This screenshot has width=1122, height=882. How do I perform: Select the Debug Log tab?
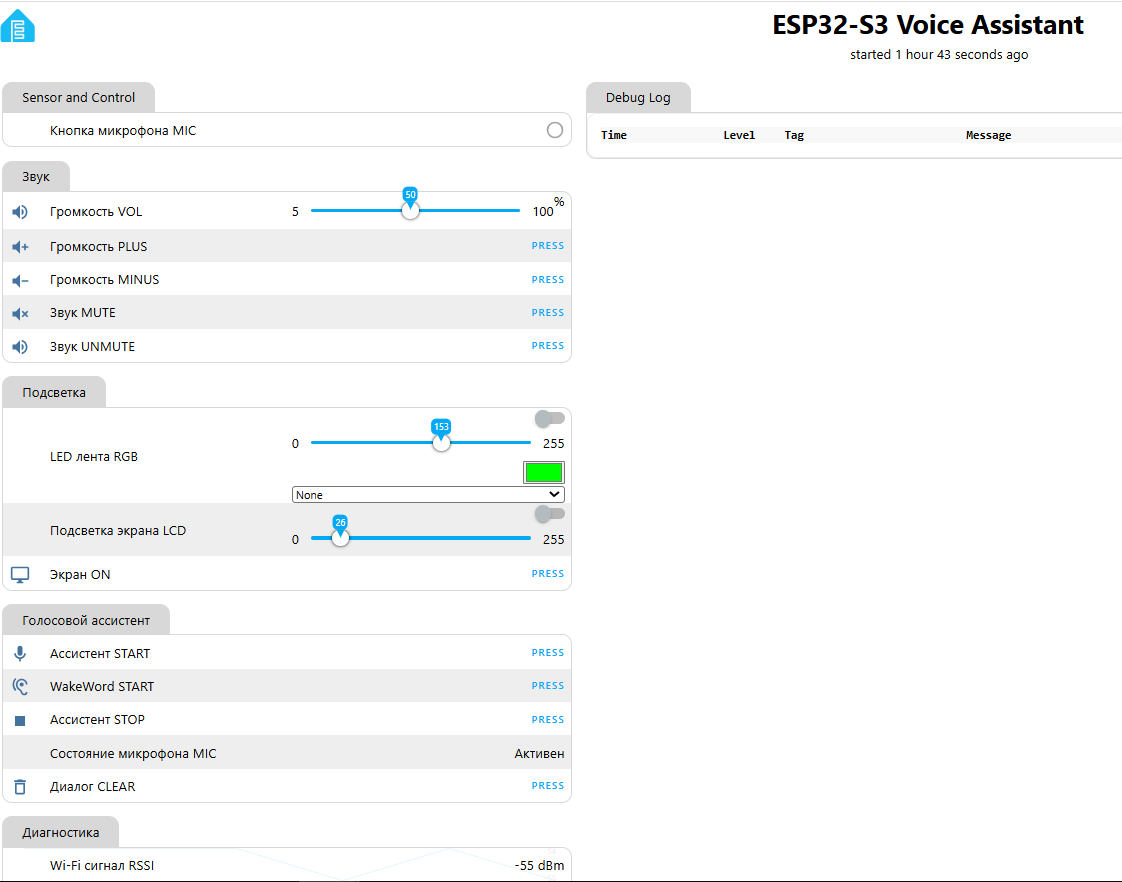click(x=638, y=97)
